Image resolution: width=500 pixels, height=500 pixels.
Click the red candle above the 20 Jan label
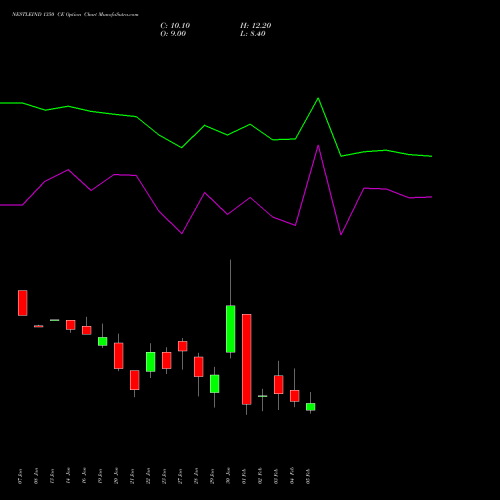(119, 356)
